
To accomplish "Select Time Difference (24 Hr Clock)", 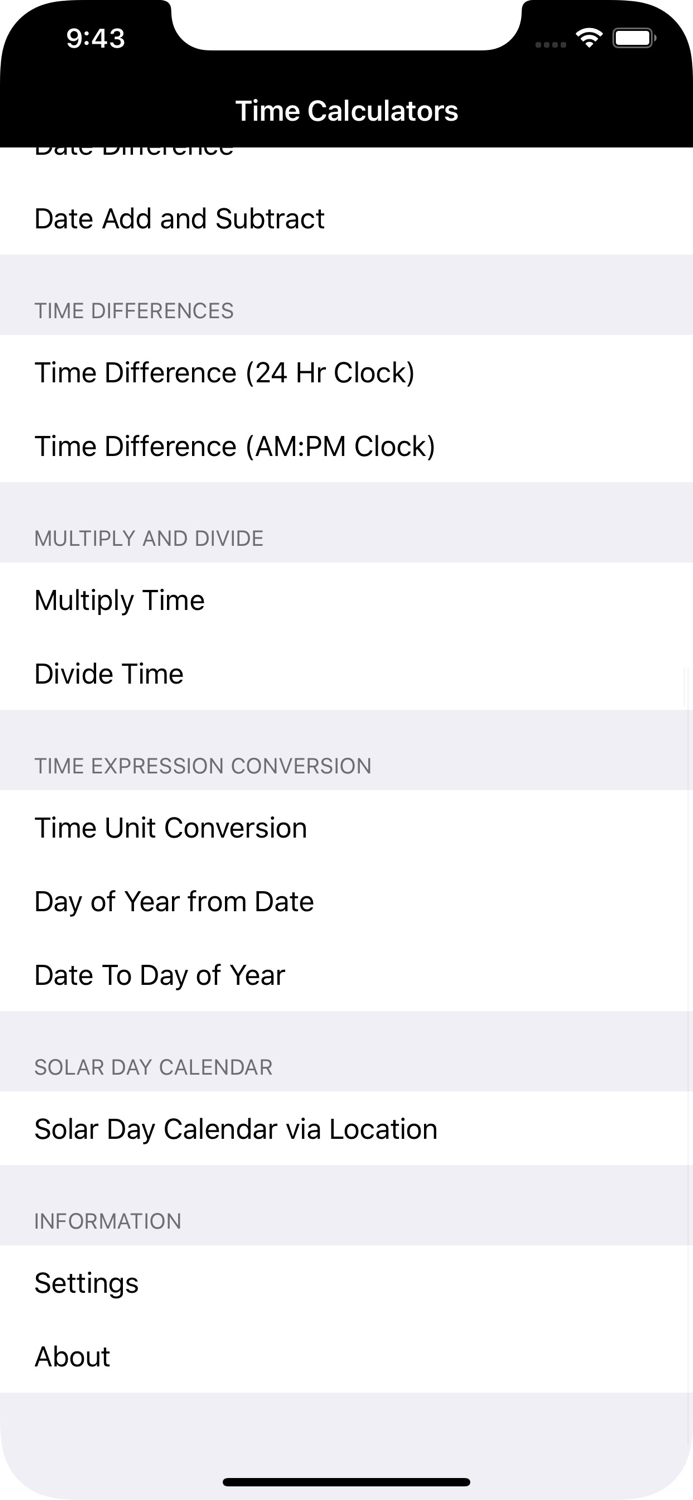I will pyautogui.click(x=224, y=372).
